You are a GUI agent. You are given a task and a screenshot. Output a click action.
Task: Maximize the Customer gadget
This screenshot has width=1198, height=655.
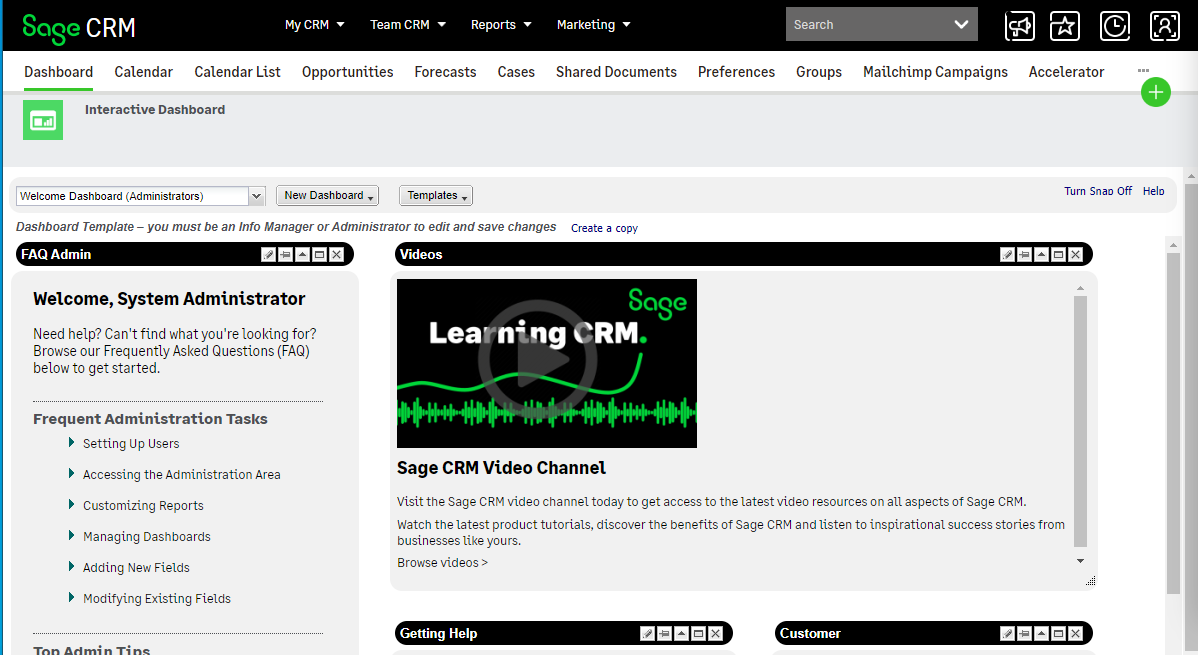click(x=1058, y=634)
